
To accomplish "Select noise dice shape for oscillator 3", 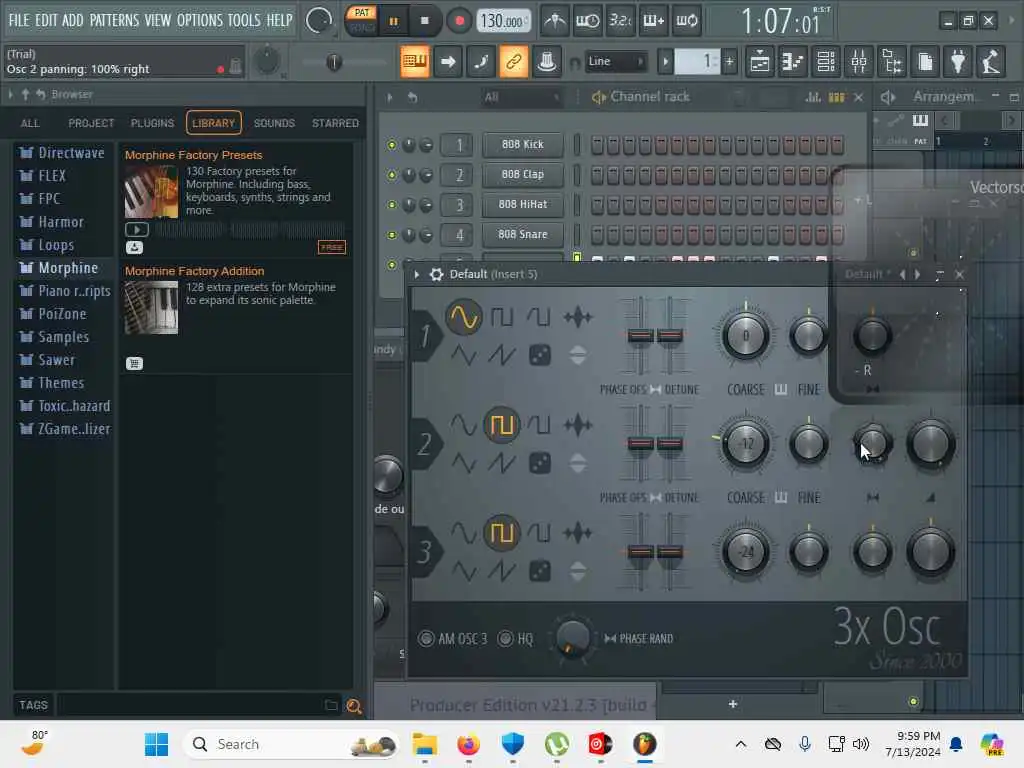I will click(539, 571).
